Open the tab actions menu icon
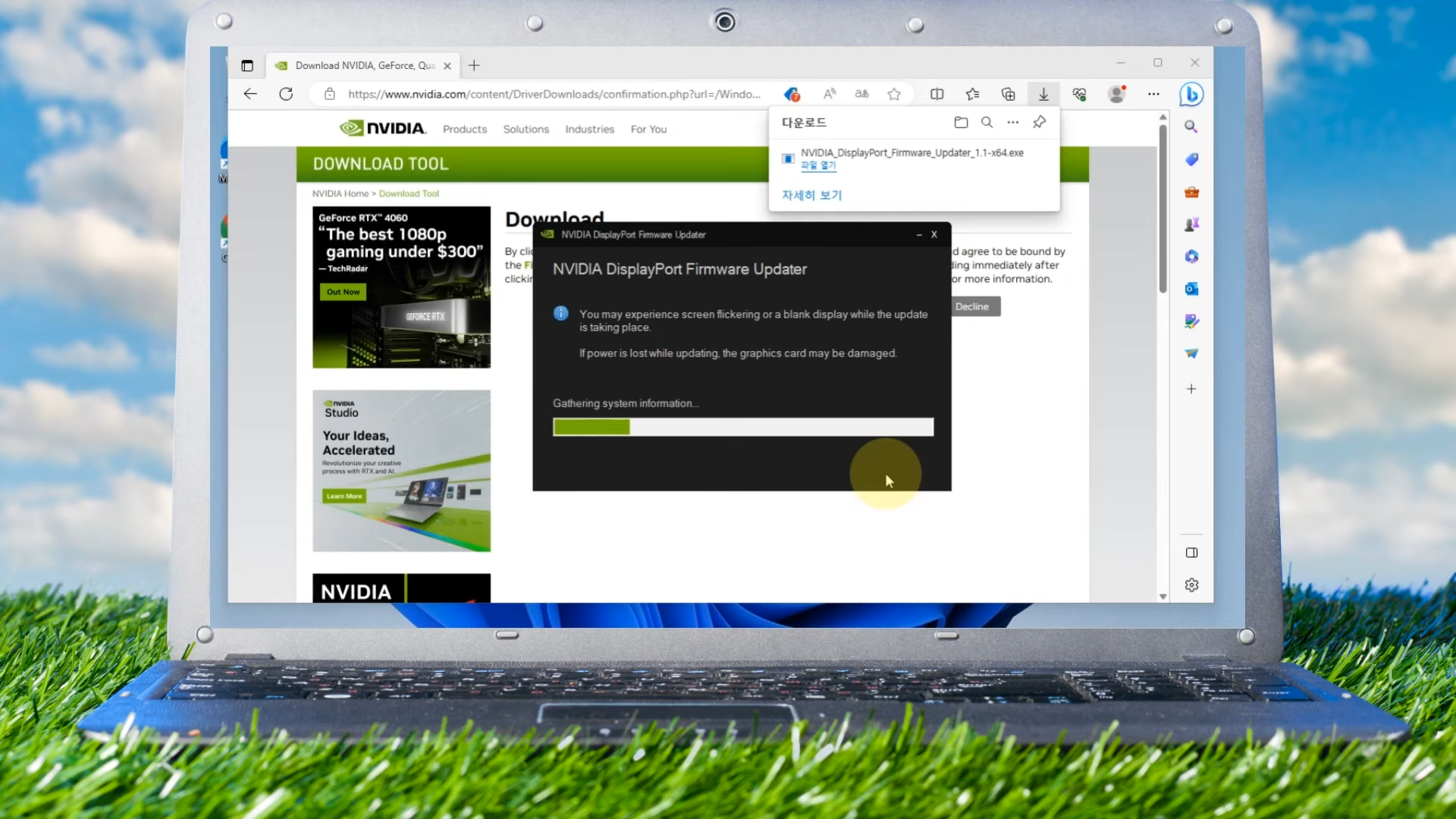Screen dimensions: 1456x819 [x=247, y=66]
